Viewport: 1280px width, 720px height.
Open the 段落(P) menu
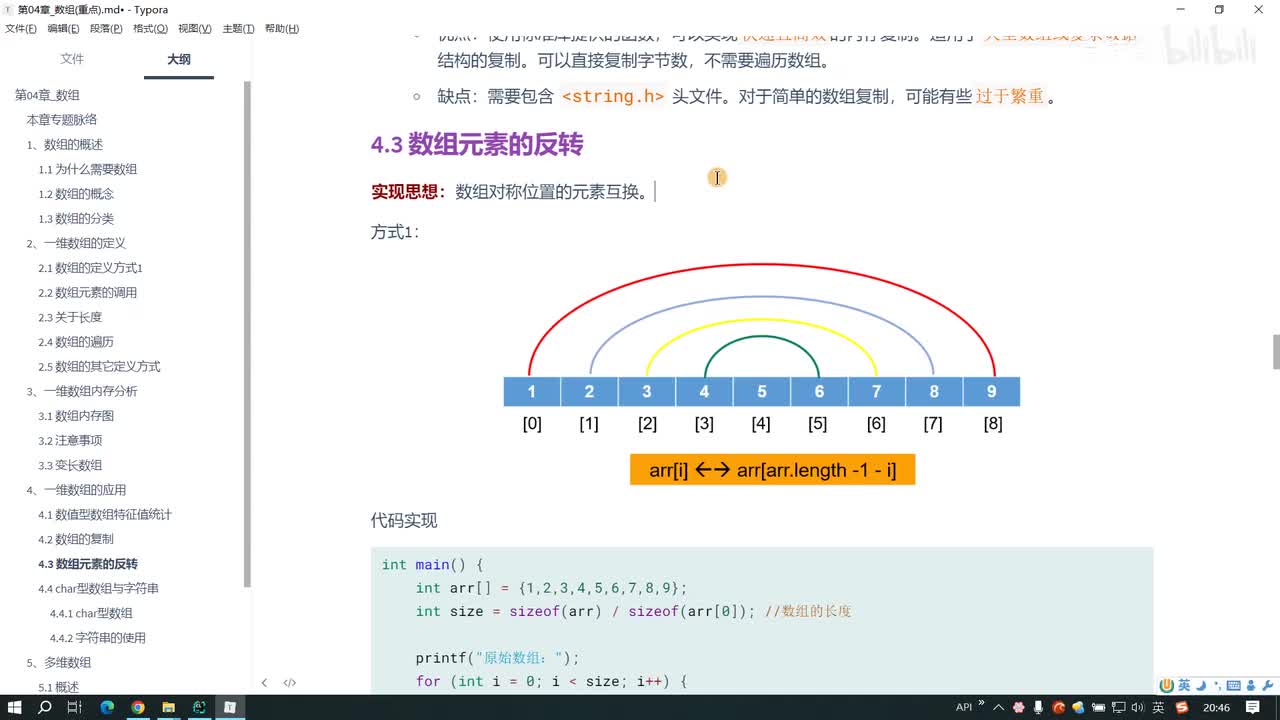tap(106, 29)
